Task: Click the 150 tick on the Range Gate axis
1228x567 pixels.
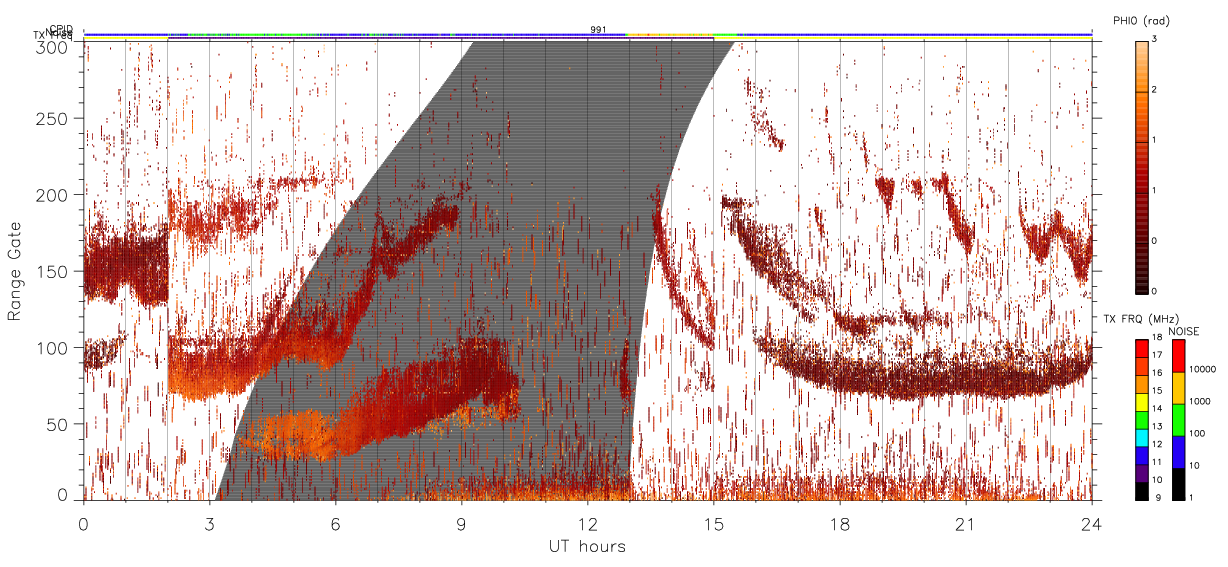Action: [x=54, y=271]
